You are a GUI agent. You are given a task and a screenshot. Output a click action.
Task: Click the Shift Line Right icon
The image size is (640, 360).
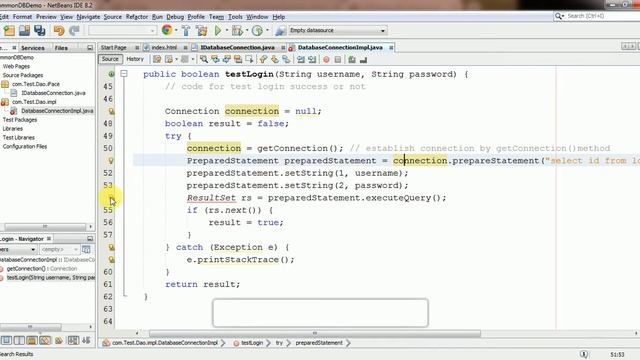pyautogui.click(x=312, y=60)
